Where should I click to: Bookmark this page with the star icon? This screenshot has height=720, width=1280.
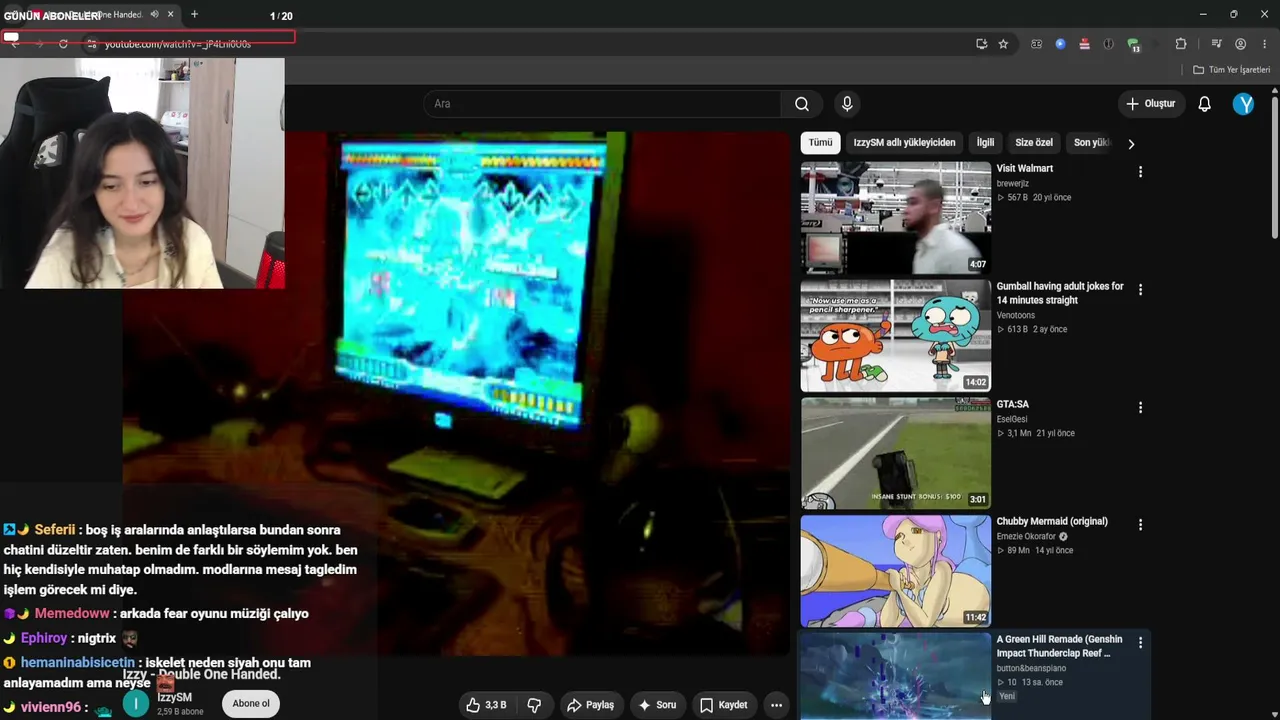(1003, 44)
